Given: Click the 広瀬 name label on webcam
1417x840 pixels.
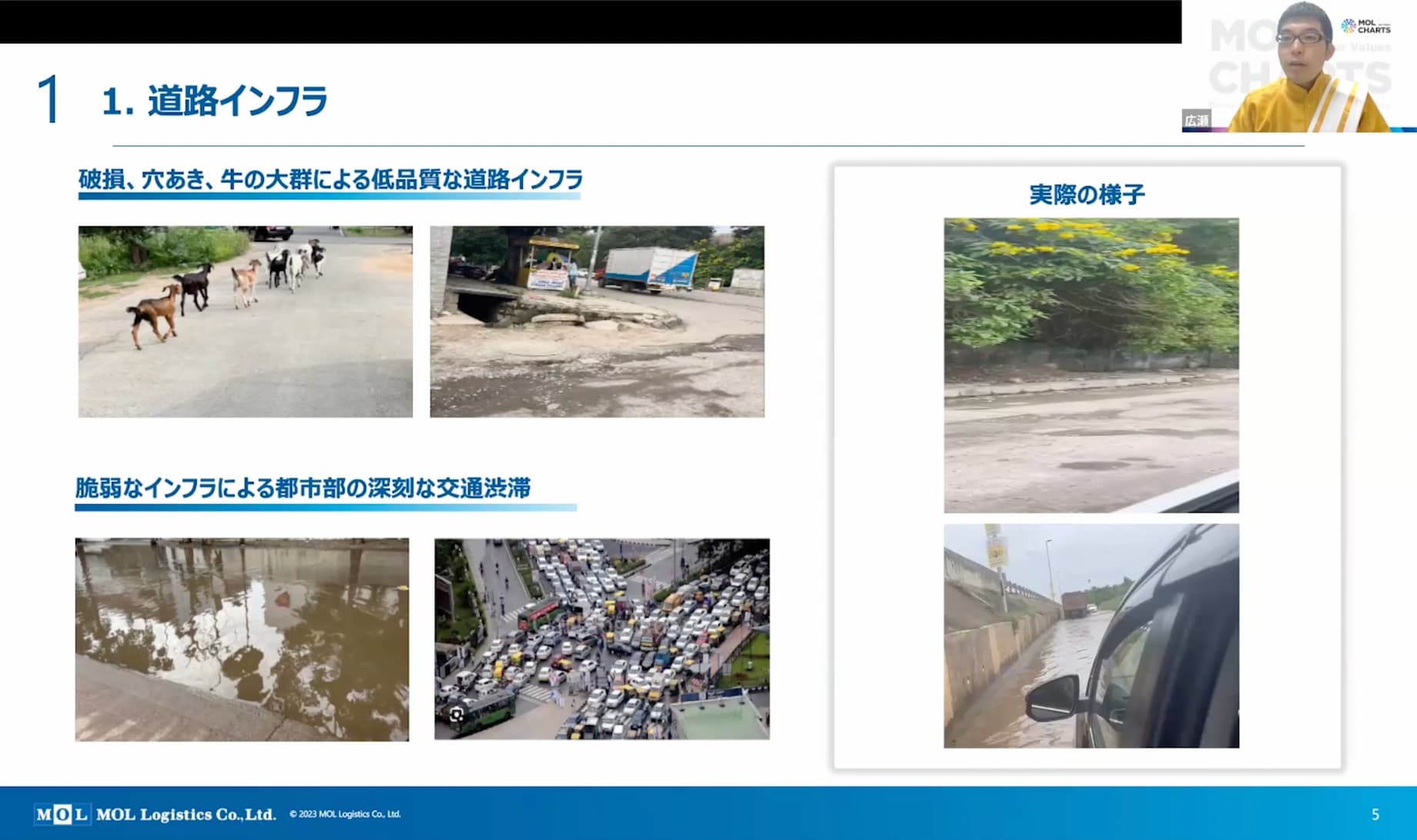Looking at the screenshot, I should (1197, 120).
